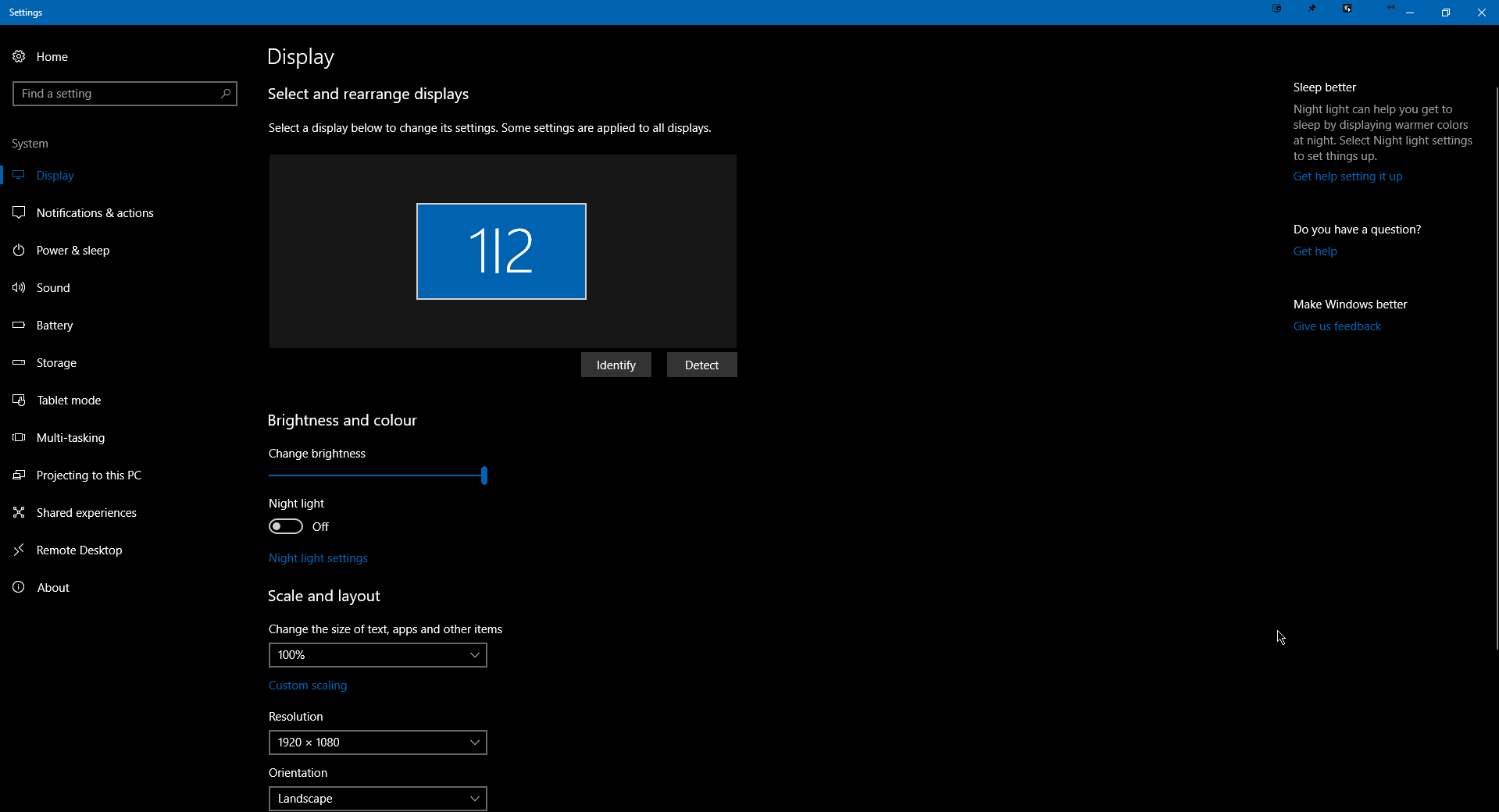Expand the 100% text scaling dropdown
The height and width of the screenshot is (812, 1499).
tap(378, 655)
